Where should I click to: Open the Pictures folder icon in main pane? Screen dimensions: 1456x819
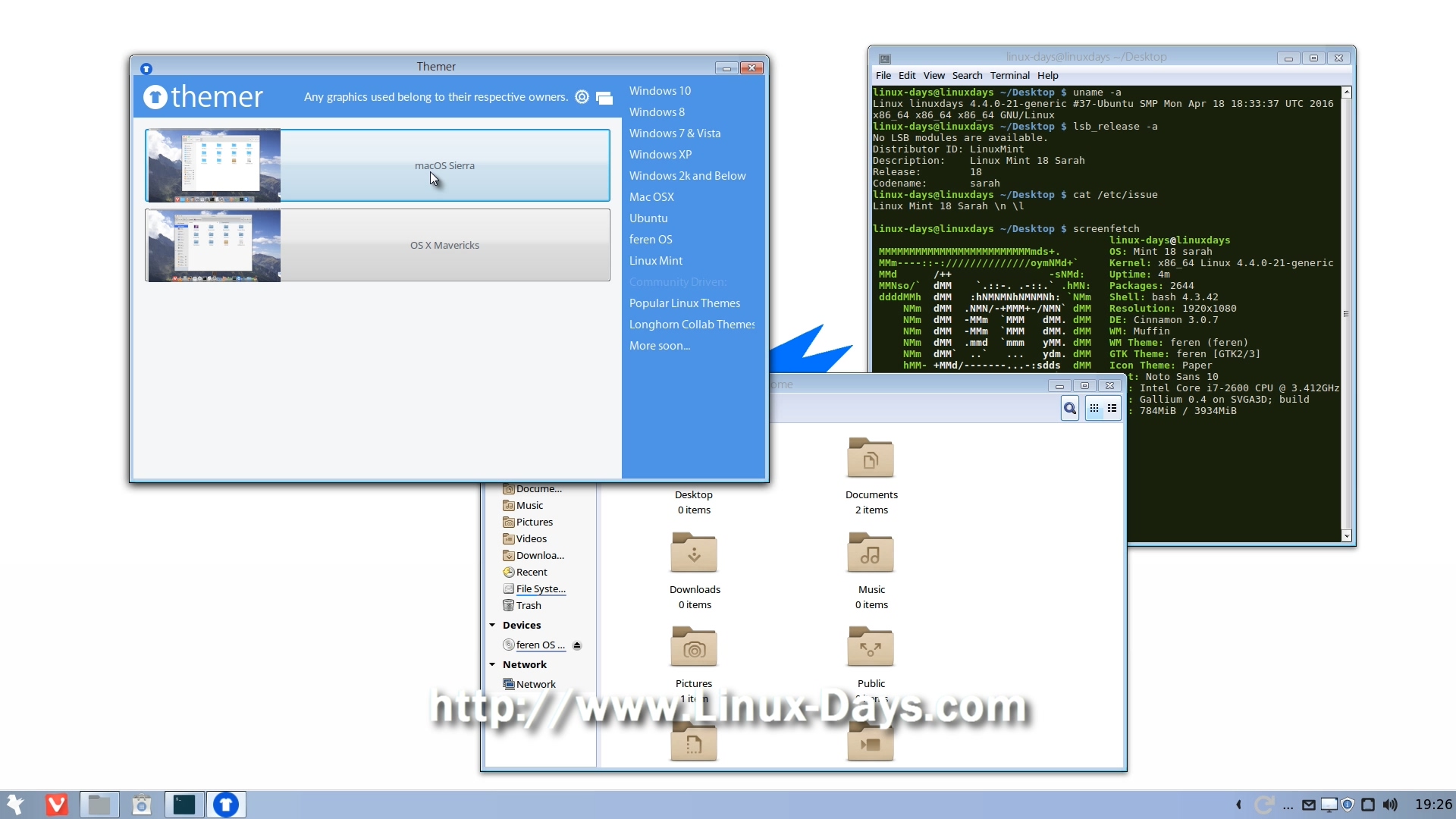point(694,646)
